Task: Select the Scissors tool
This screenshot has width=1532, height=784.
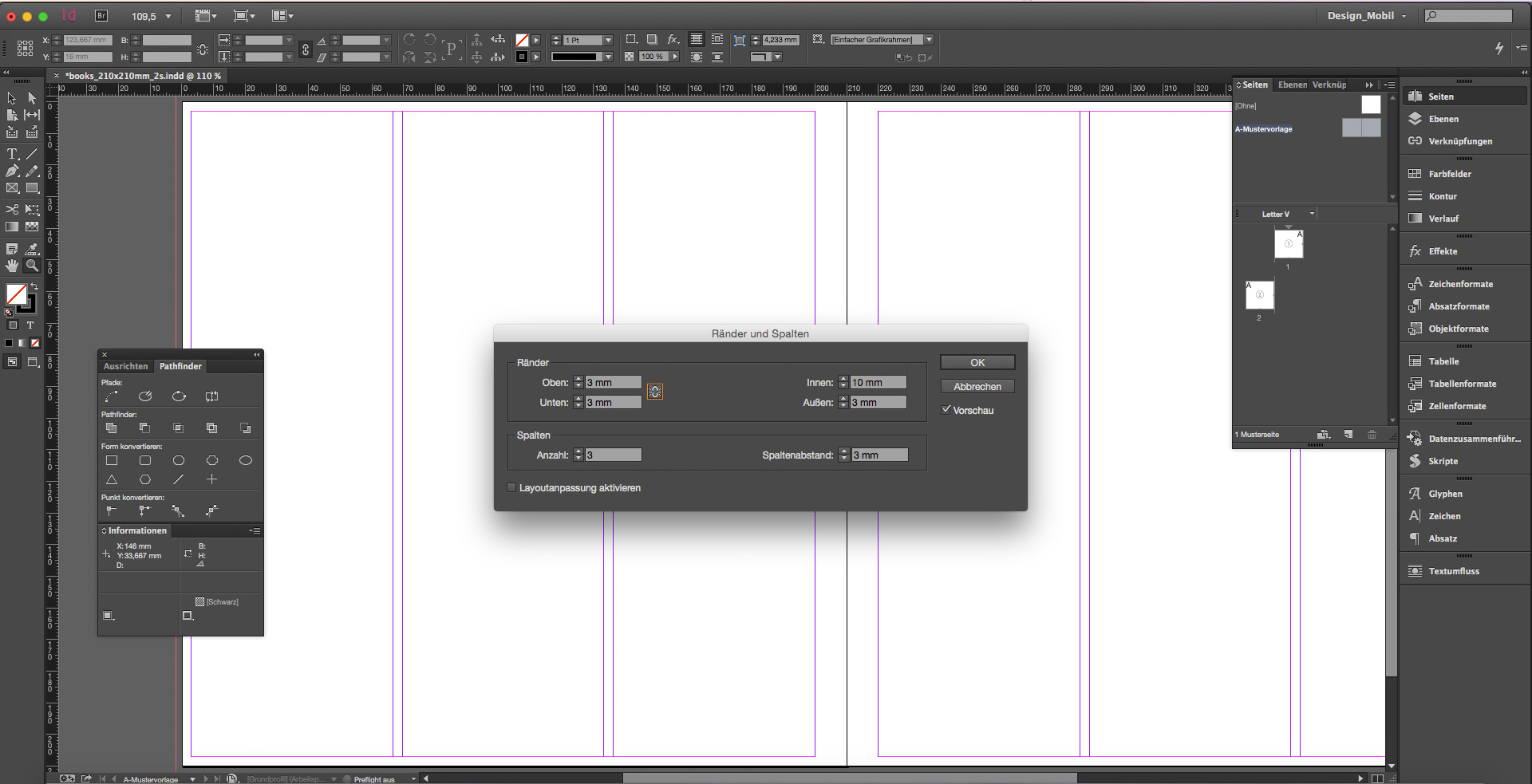Action: [x=11, y=210]
